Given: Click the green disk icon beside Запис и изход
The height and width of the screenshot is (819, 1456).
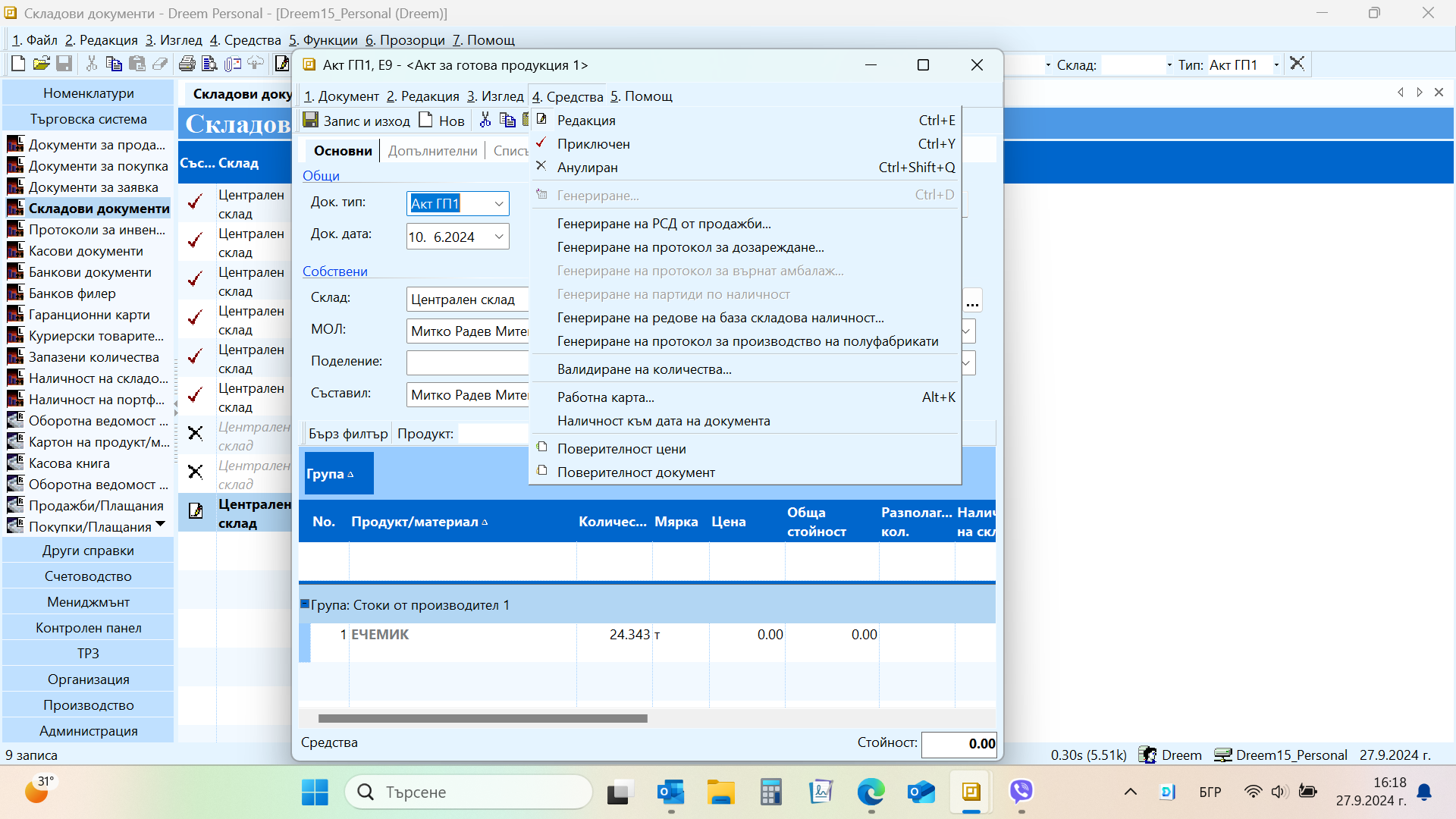Looking at the screenshot, I should (x=310, y=120).
